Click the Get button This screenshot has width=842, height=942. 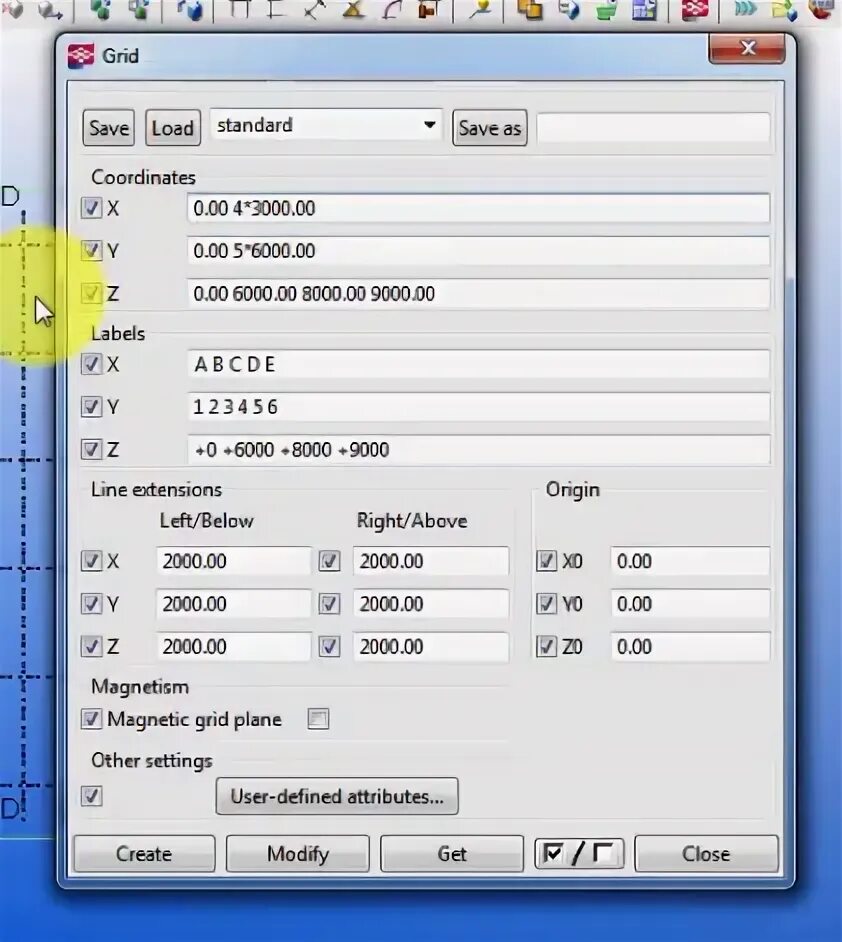452,854
